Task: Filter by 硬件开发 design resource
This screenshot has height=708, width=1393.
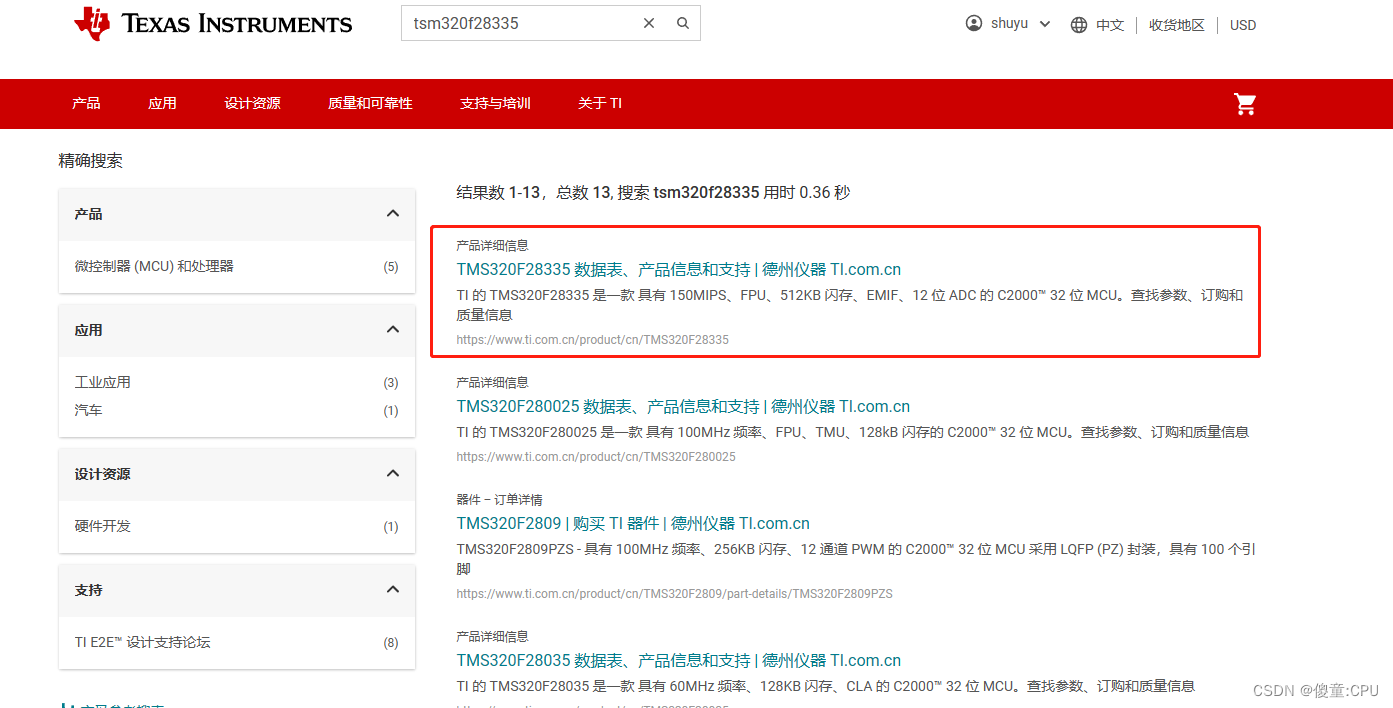Action: 103,526
